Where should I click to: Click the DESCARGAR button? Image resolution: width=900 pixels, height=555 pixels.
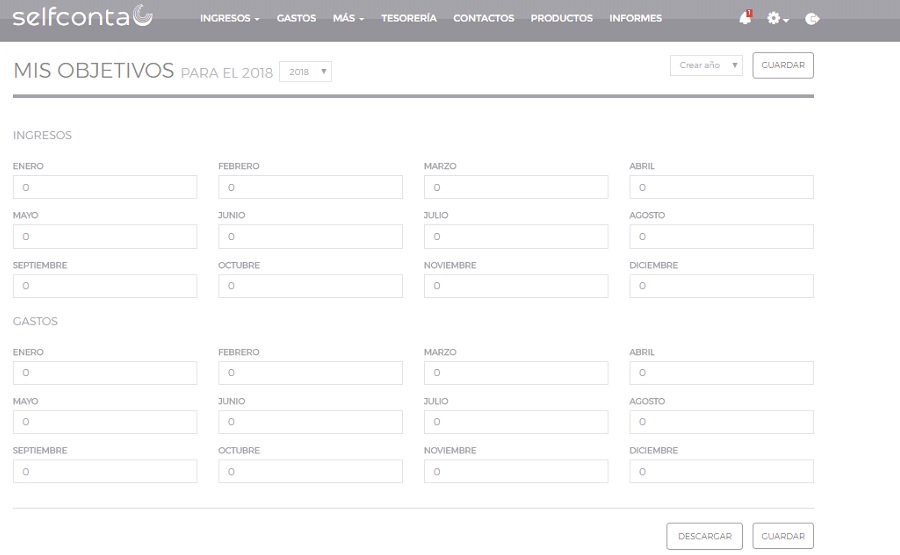[704, 536]
